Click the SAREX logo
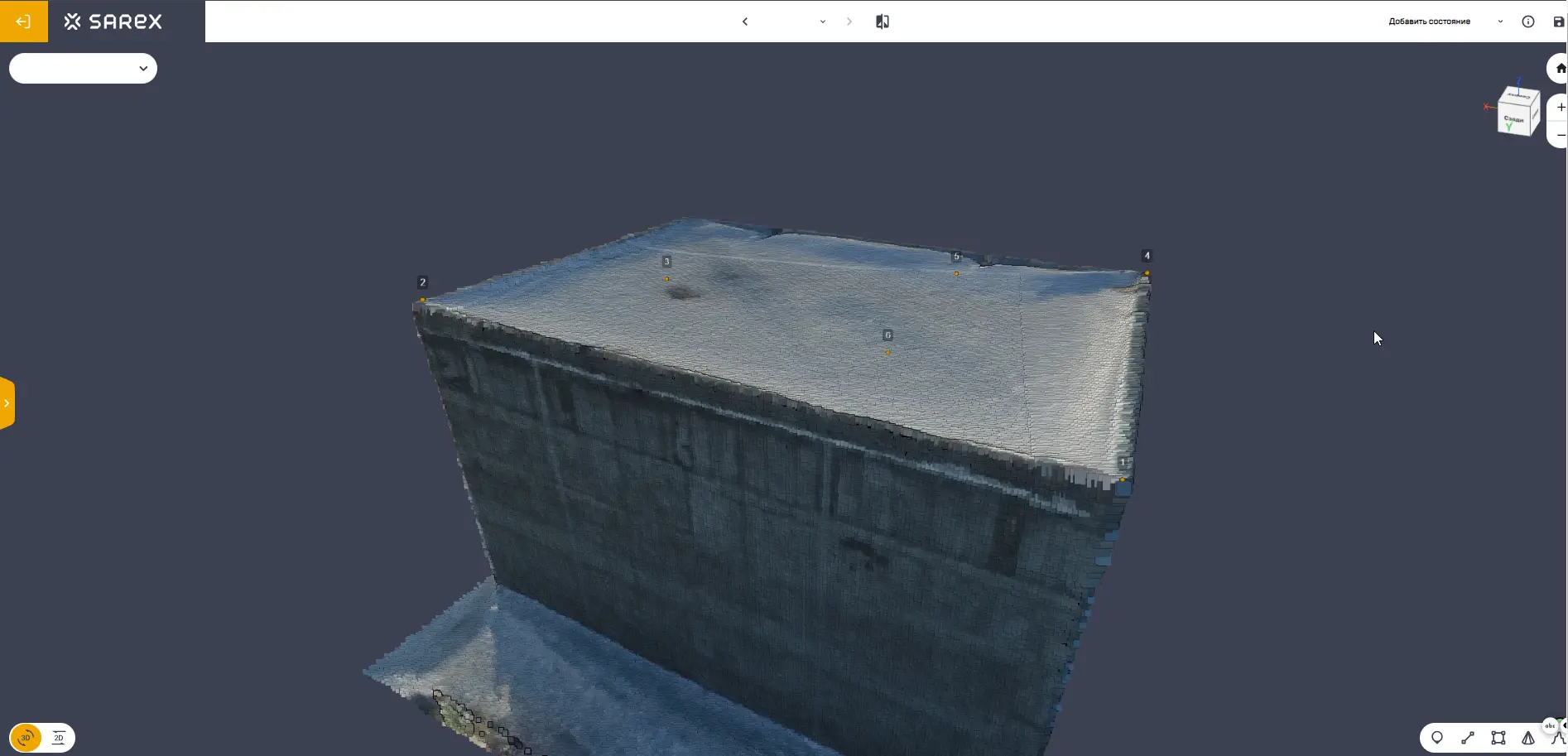This screenshot has height=756, width=1568. 113,22
